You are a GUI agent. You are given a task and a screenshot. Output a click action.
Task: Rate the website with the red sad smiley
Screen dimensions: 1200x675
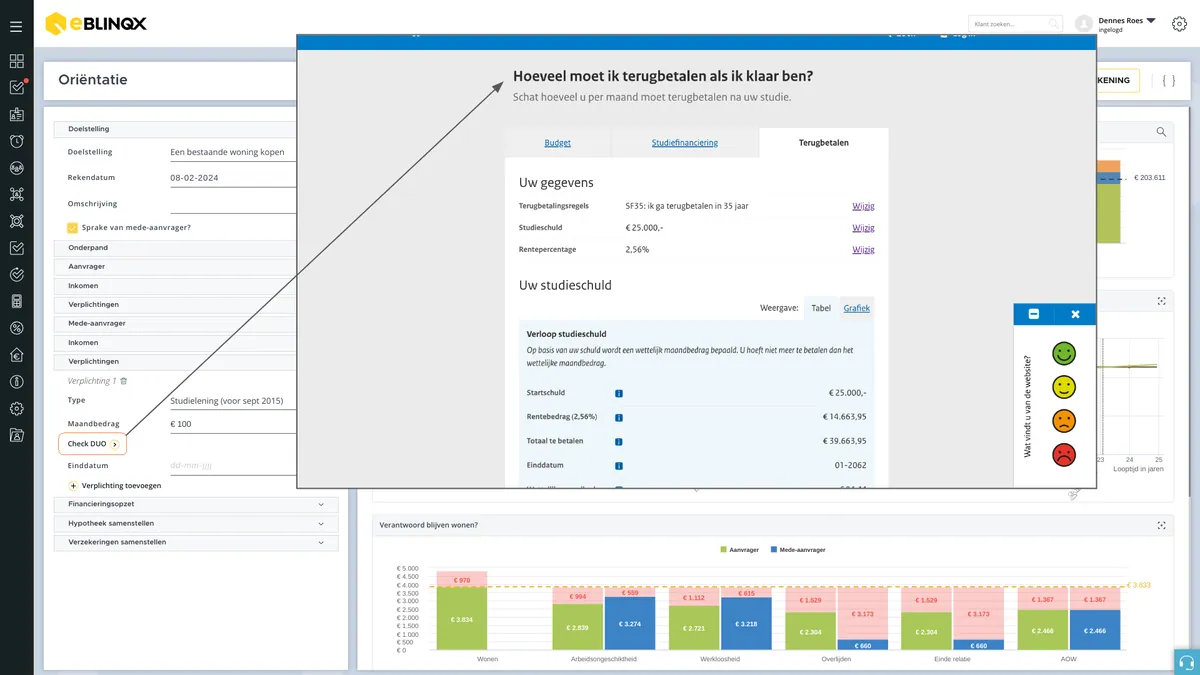tap(1064, 455)
